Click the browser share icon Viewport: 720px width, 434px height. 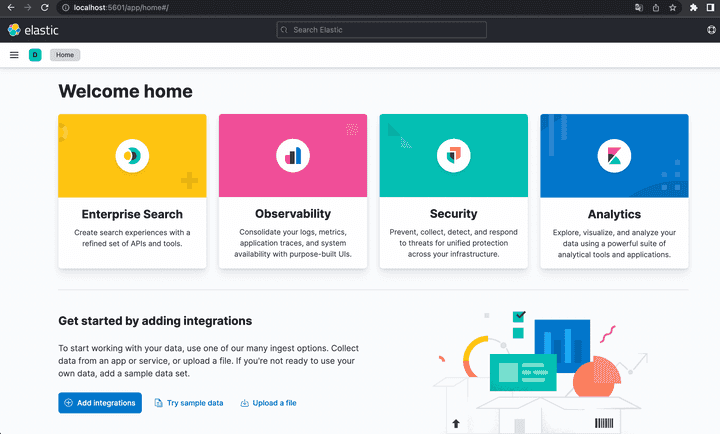[656, 7]
